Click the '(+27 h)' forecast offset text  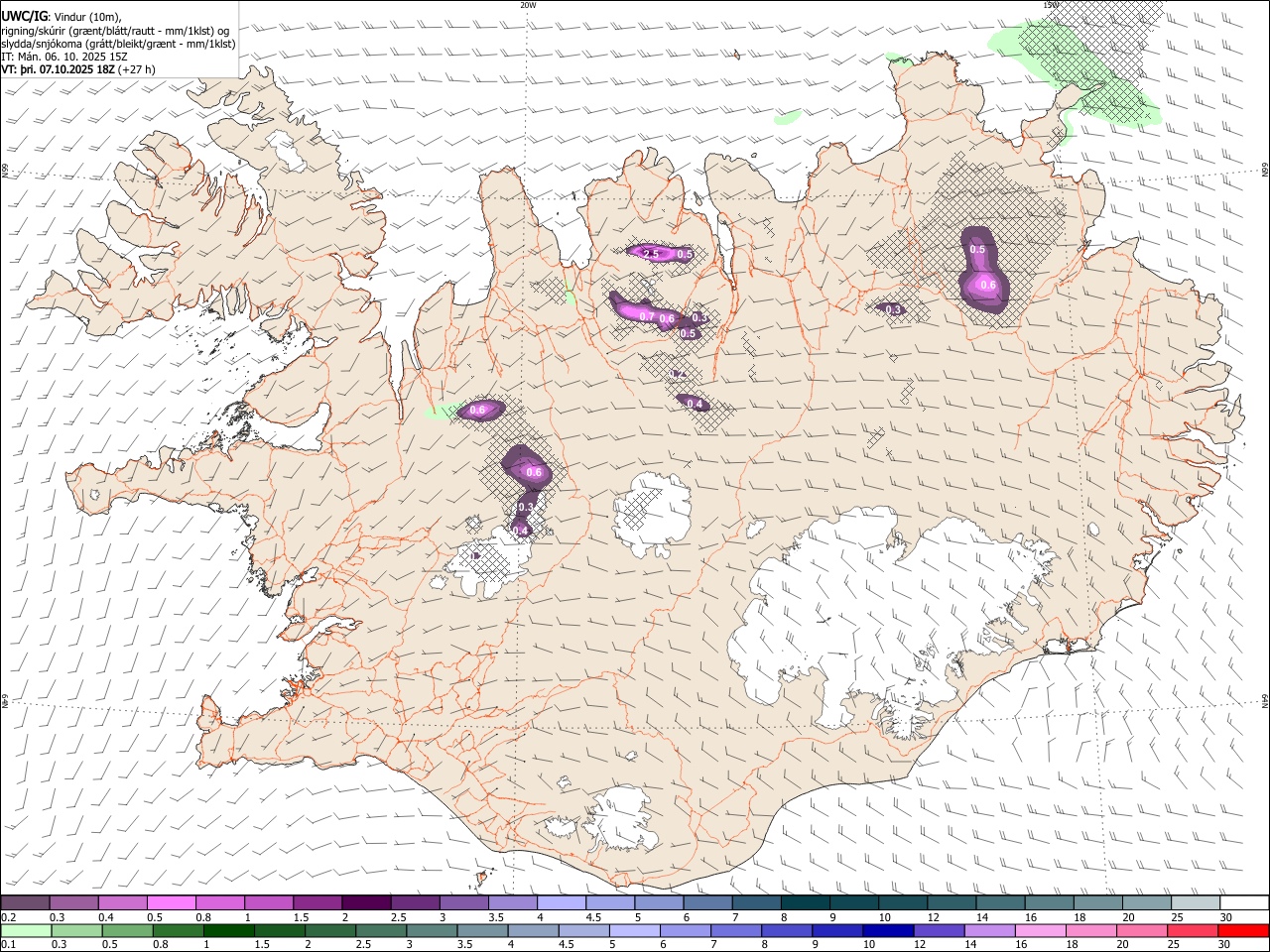[x=136, y=69]
